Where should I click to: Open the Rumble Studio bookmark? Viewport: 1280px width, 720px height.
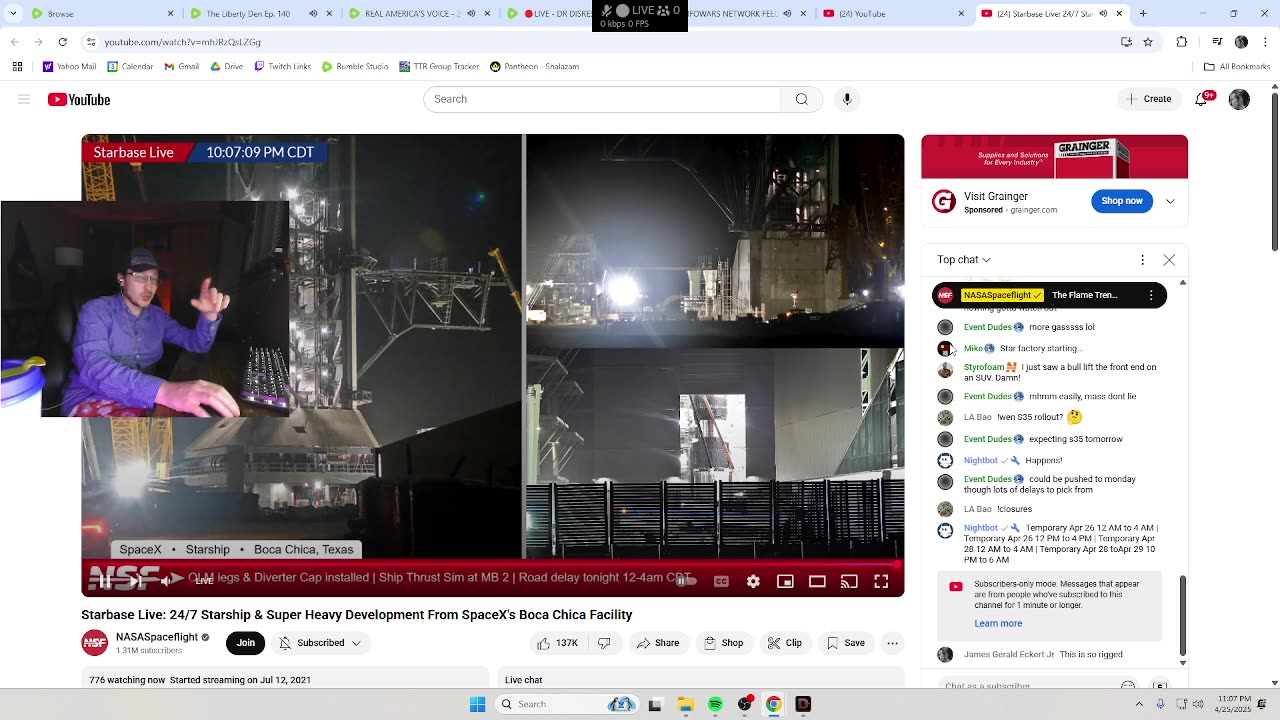coord(355,67)
